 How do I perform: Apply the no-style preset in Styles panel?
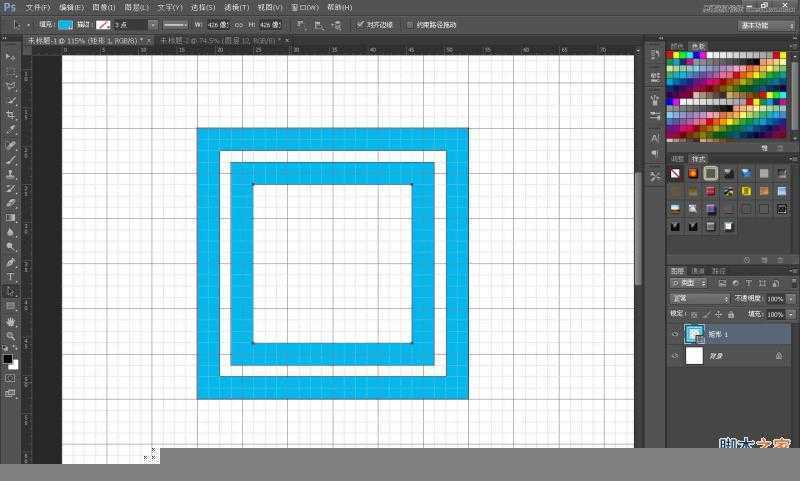[x=675, y=173]
